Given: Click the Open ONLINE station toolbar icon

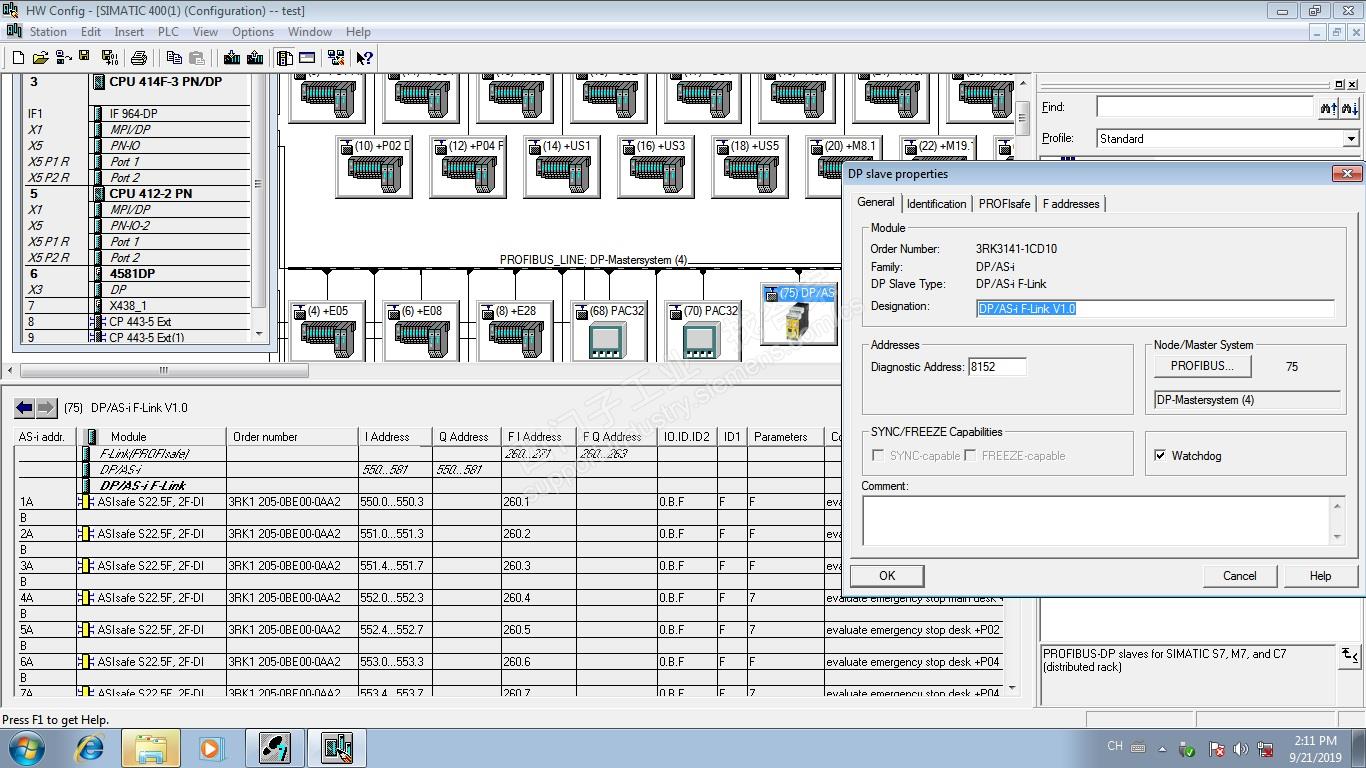Looking at the screenshot, I should [x=63, y=58].
